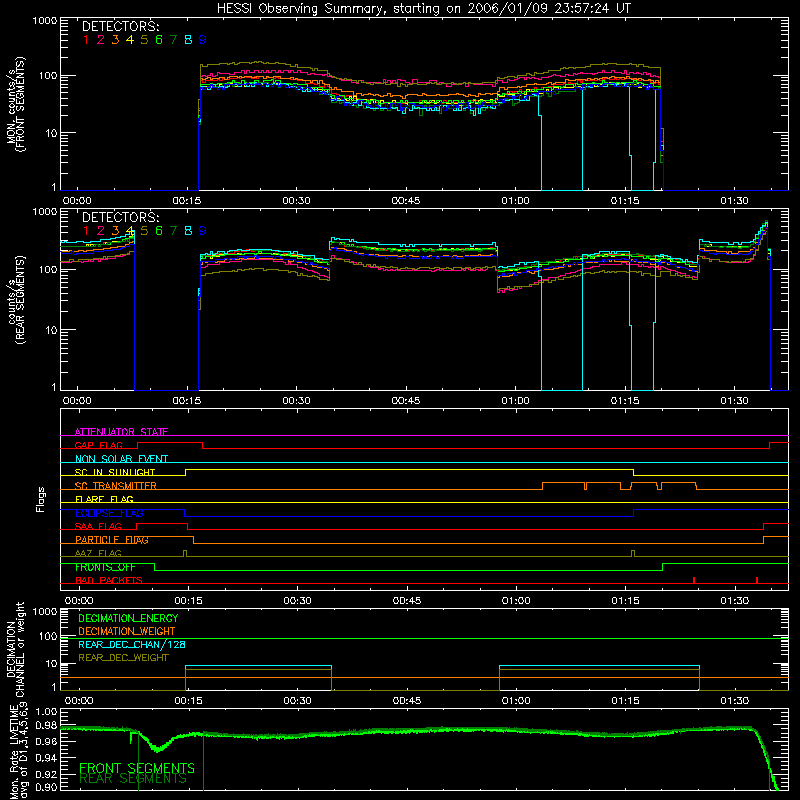The image size is (800, 800).
Task: Select green detector 6 in the rear segments legend
Action: coord(159,231)
